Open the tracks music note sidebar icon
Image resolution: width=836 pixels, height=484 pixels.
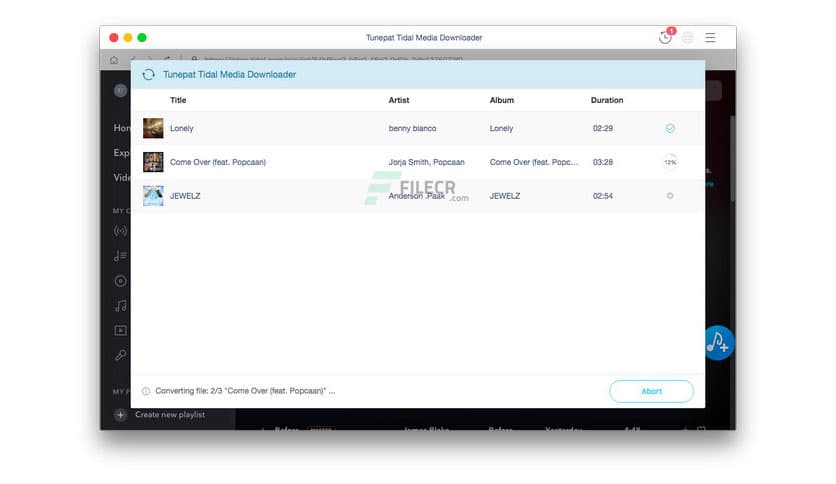click(x=120, y=305)
